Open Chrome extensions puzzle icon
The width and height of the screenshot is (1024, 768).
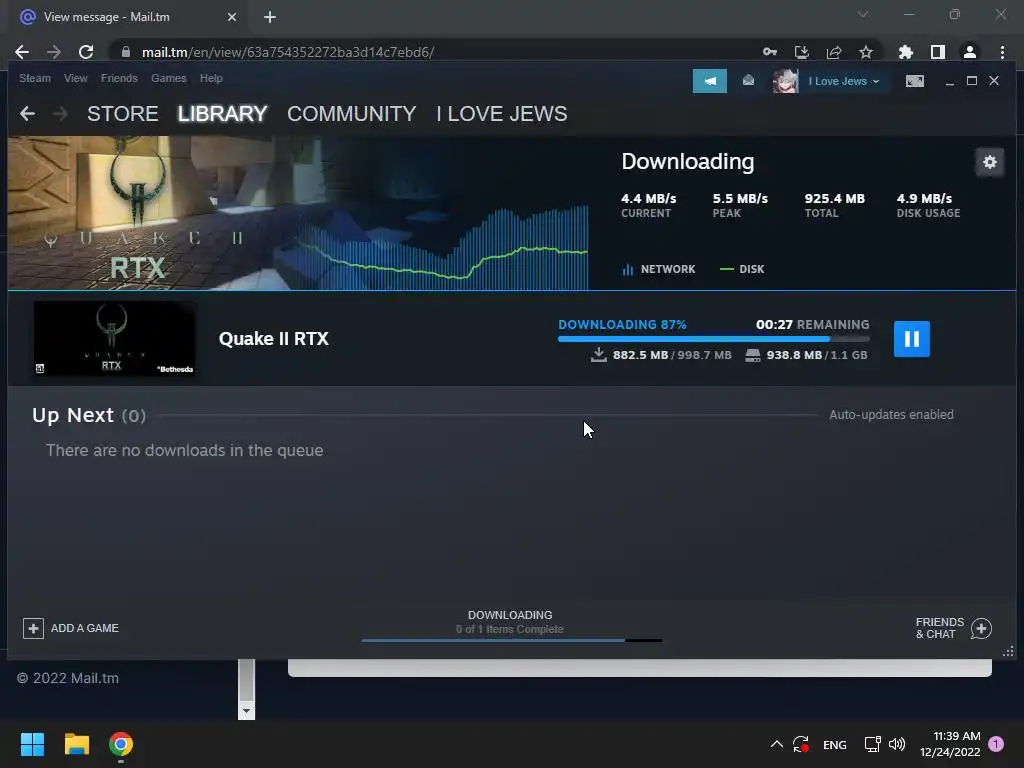[x=906, y=52]
